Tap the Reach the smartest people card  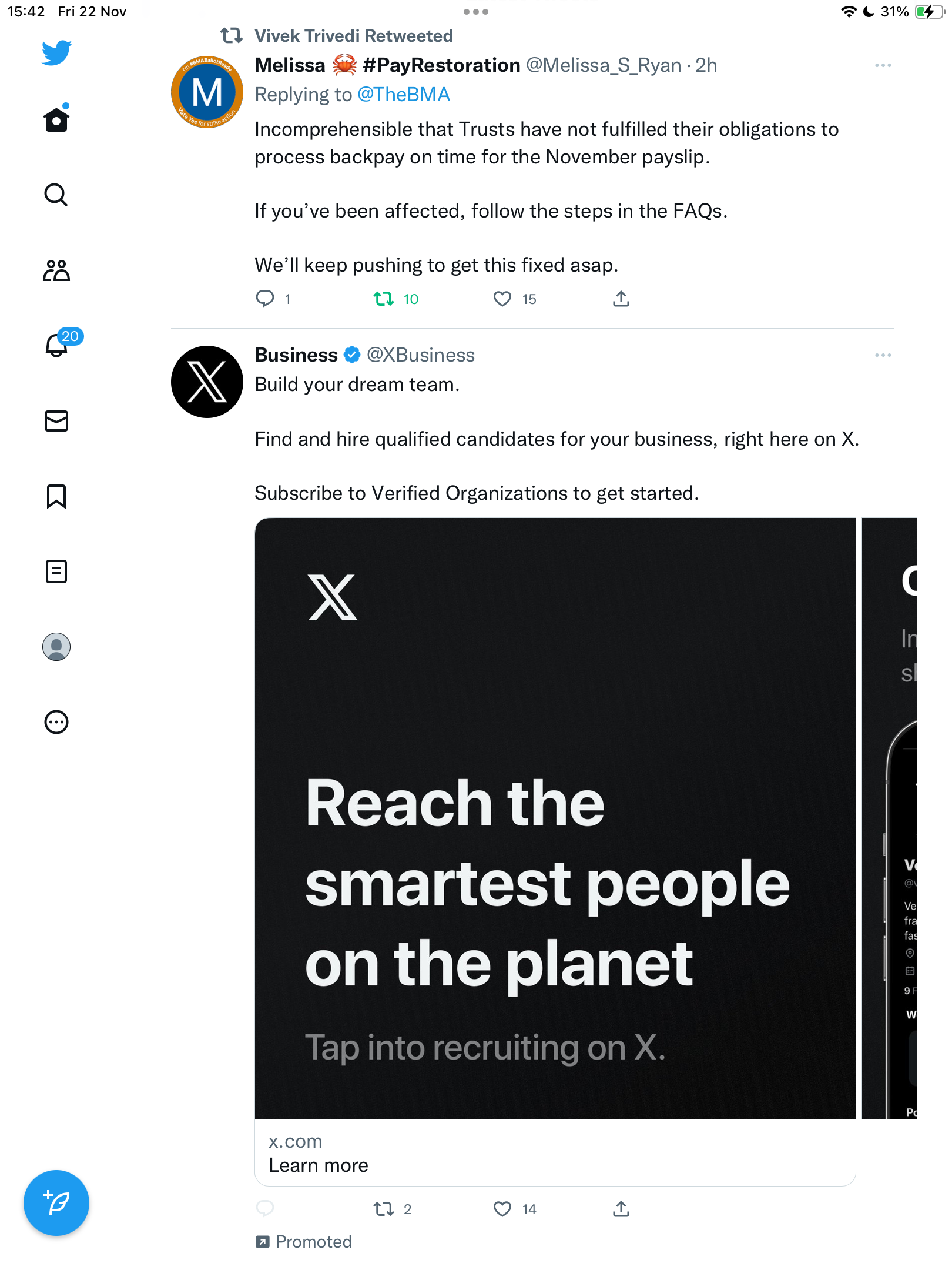pos(555,818)
